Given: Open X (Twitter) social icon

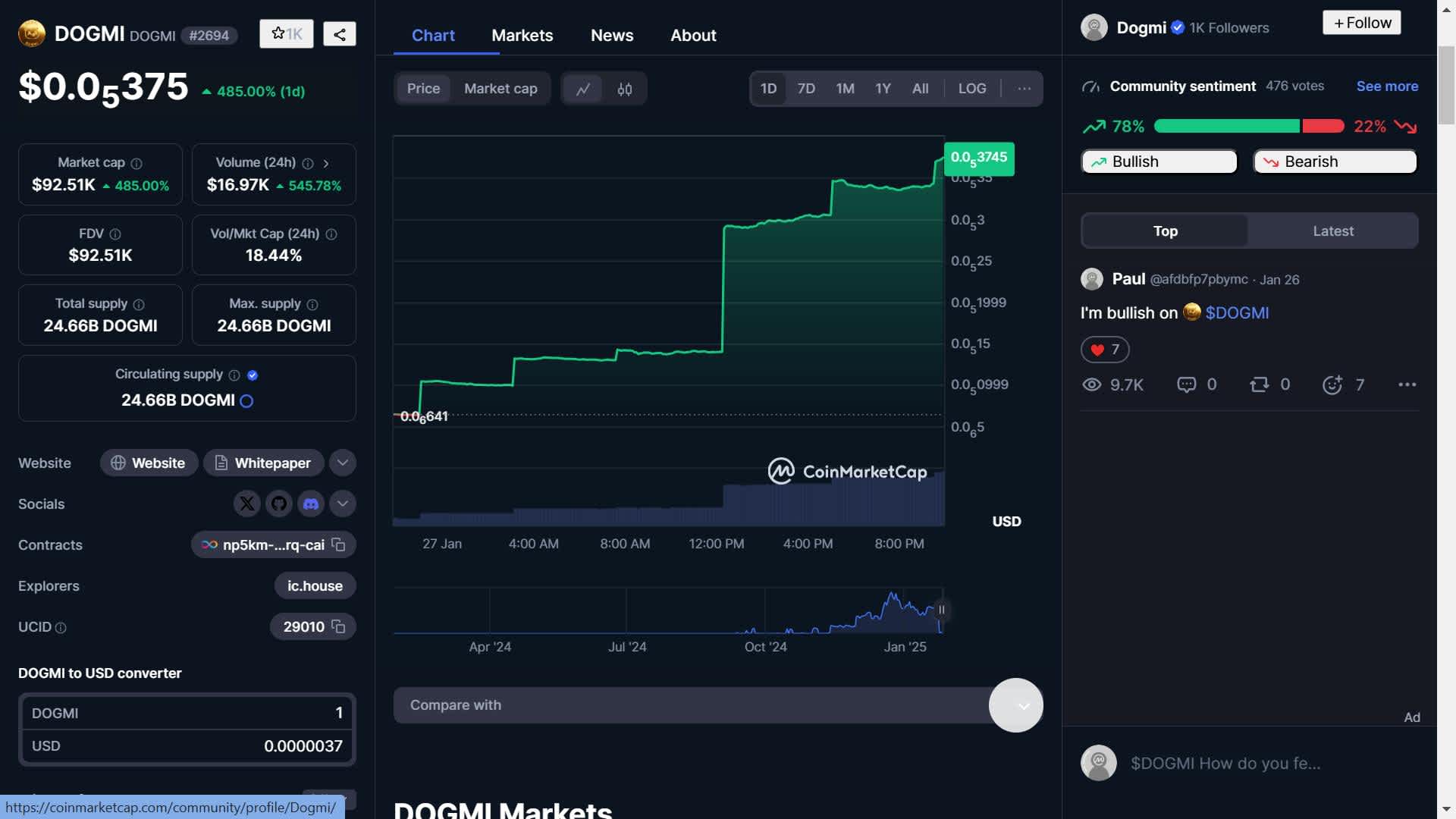Looking at the screenshot, I should coord(247,504).
